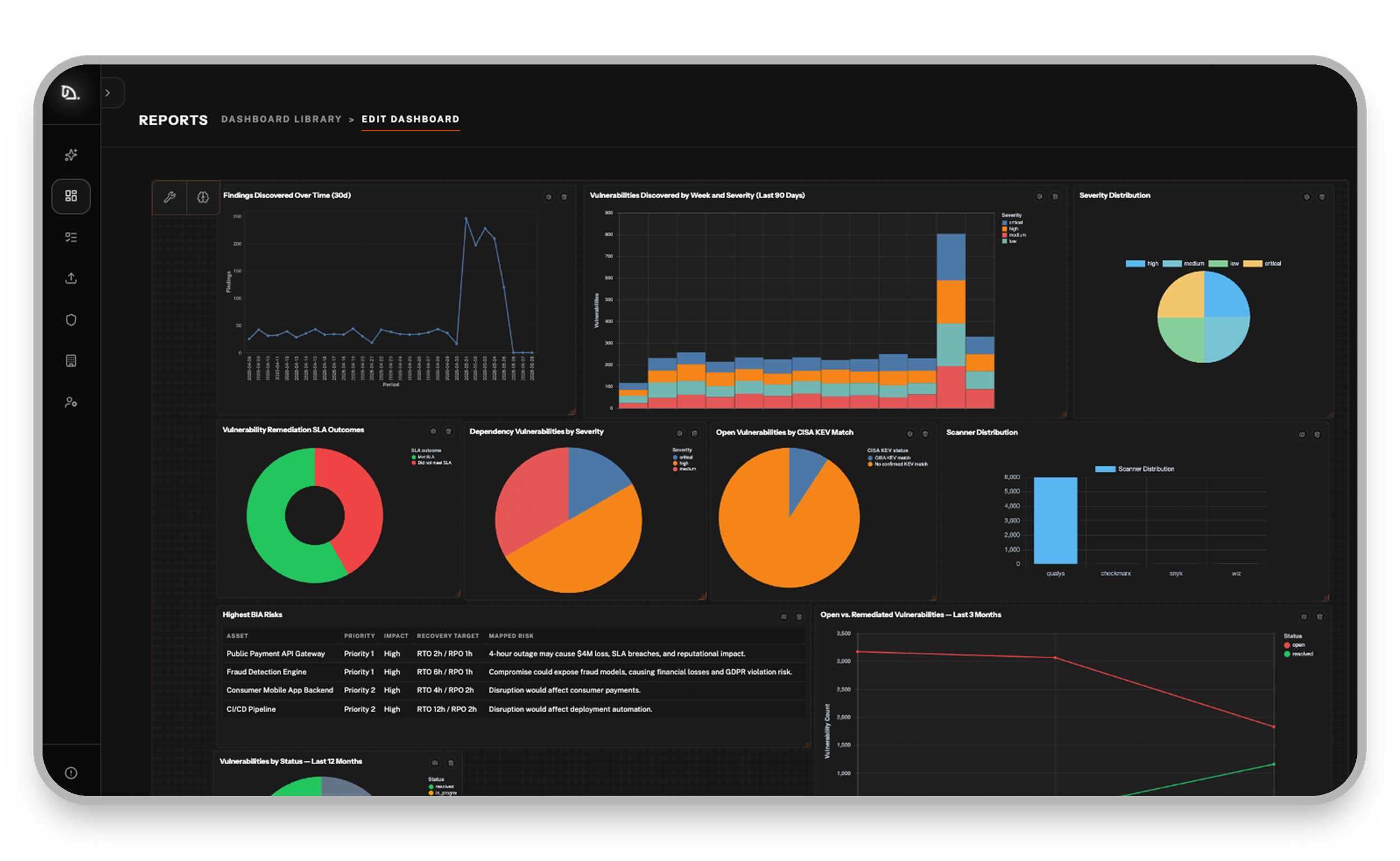This screenshot has height=861, width=1400.
Task: Configure the Scanner Distribution widget
Action: (1301, 434)
